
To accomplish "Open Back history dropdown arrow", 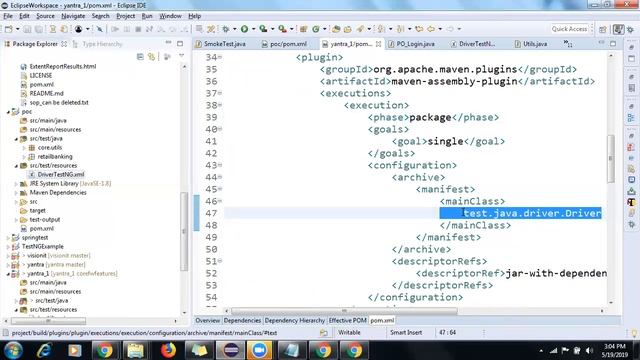I will 440,29.
